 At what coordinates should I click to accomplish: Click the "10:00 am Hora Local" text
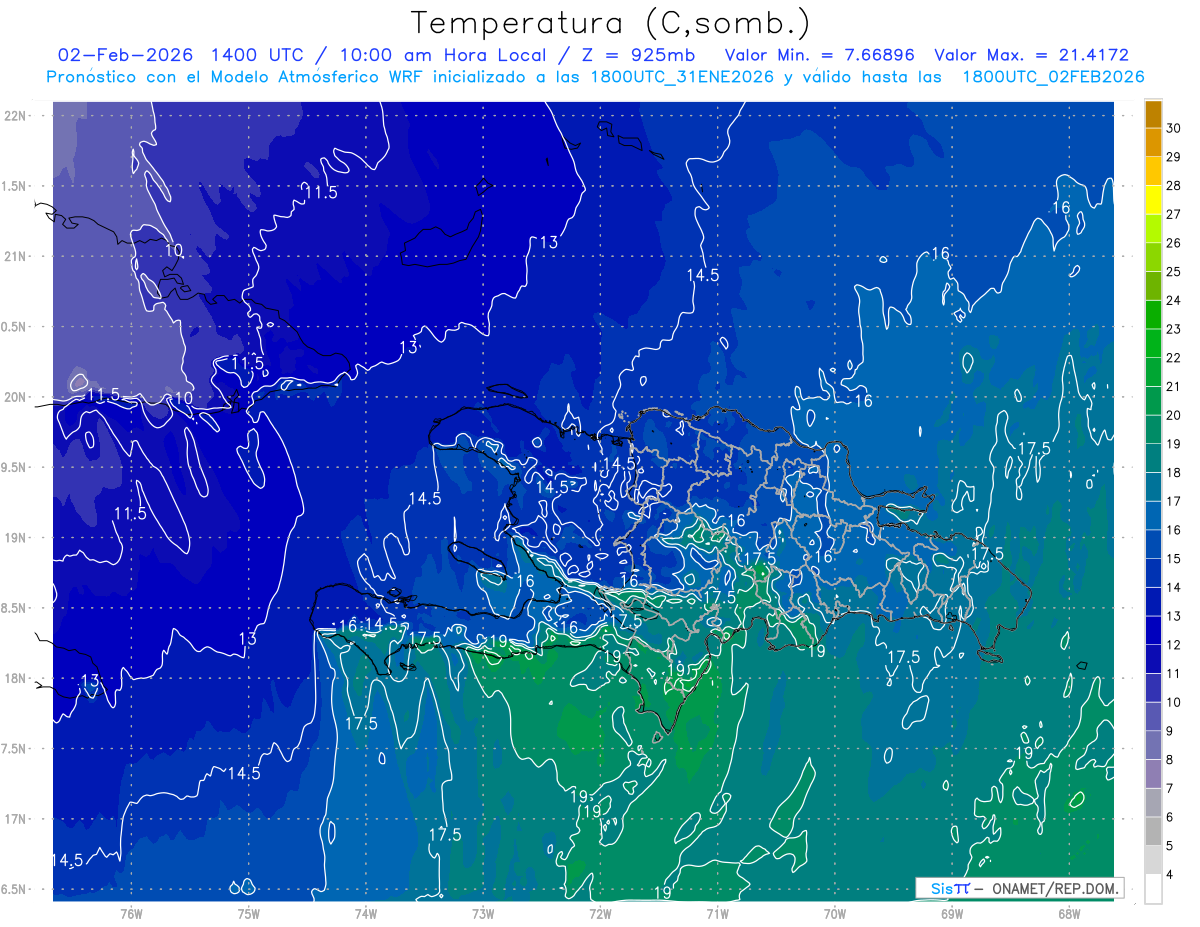[x=442, y=55]
